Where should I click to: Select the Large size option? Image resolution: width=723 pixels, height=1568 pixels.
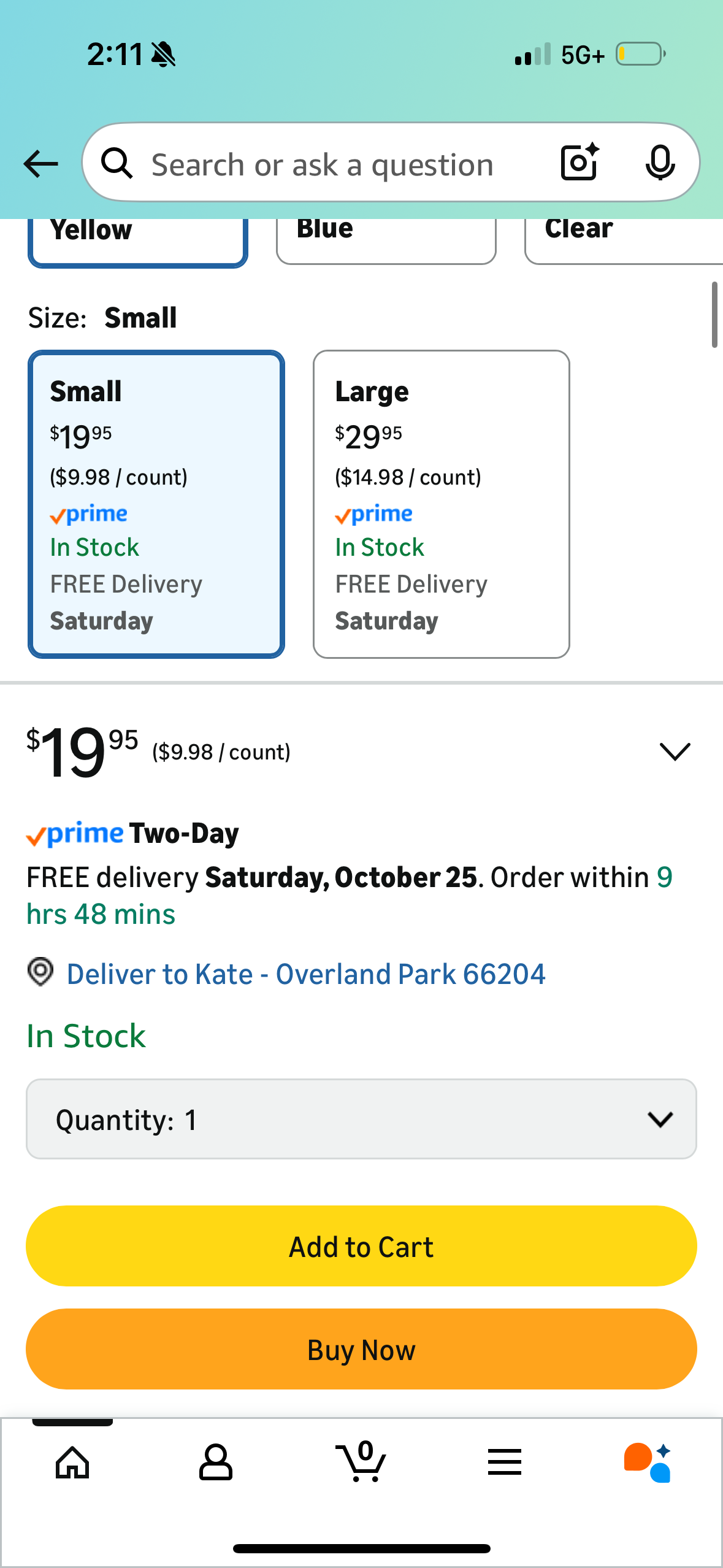[441, 504]
